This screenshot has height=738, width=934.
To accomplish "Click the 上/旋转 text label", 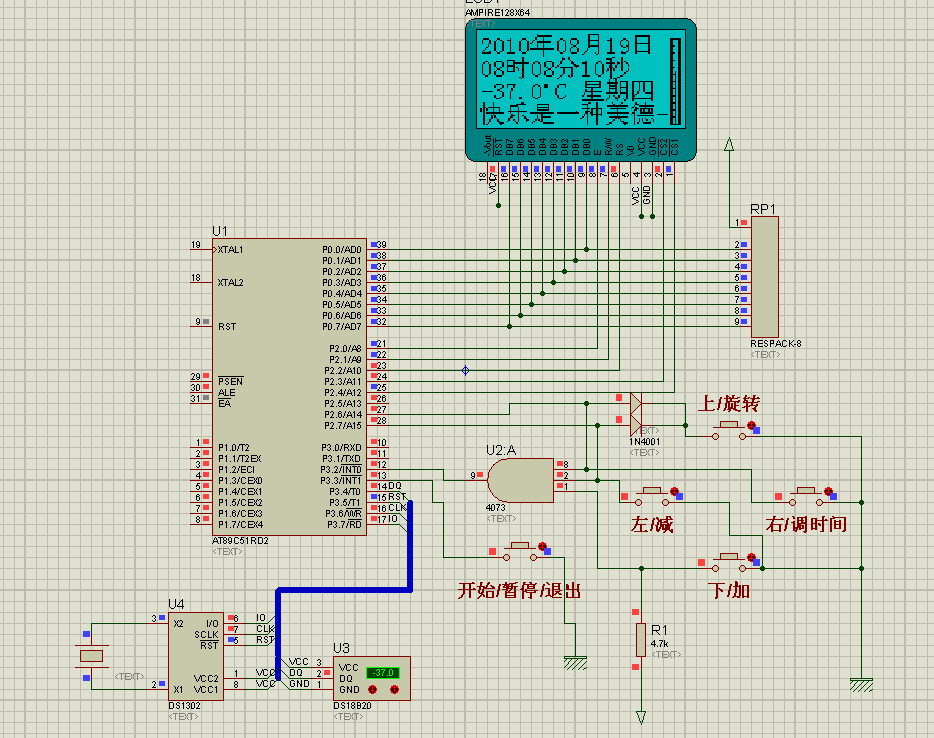I will click(729, 404).
